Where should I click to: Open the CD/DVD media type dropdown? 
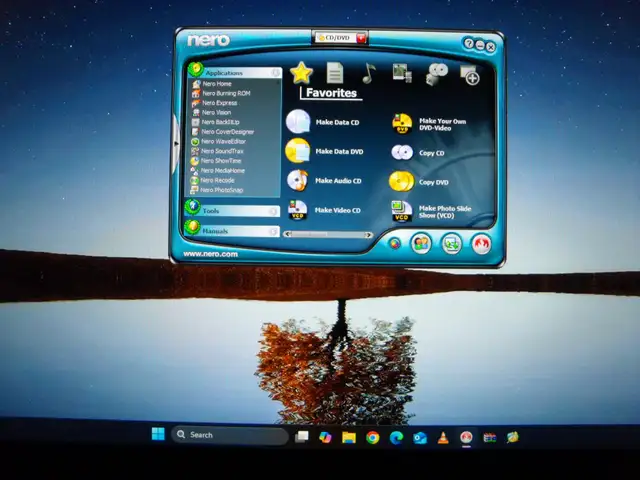pyautogui.click(x=362, y=38)
